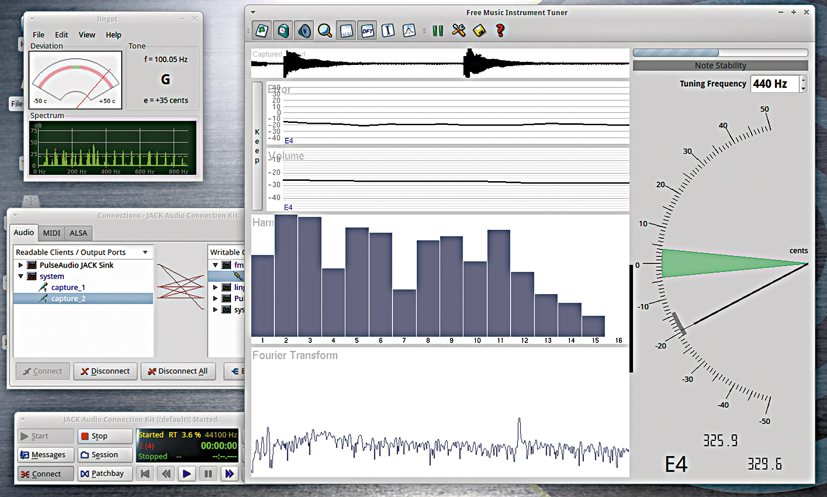Viewport: 827px width, 497px height.
Task: Toggle the speaker volume view icon in FMIT
Action: (x=304, y=31)
